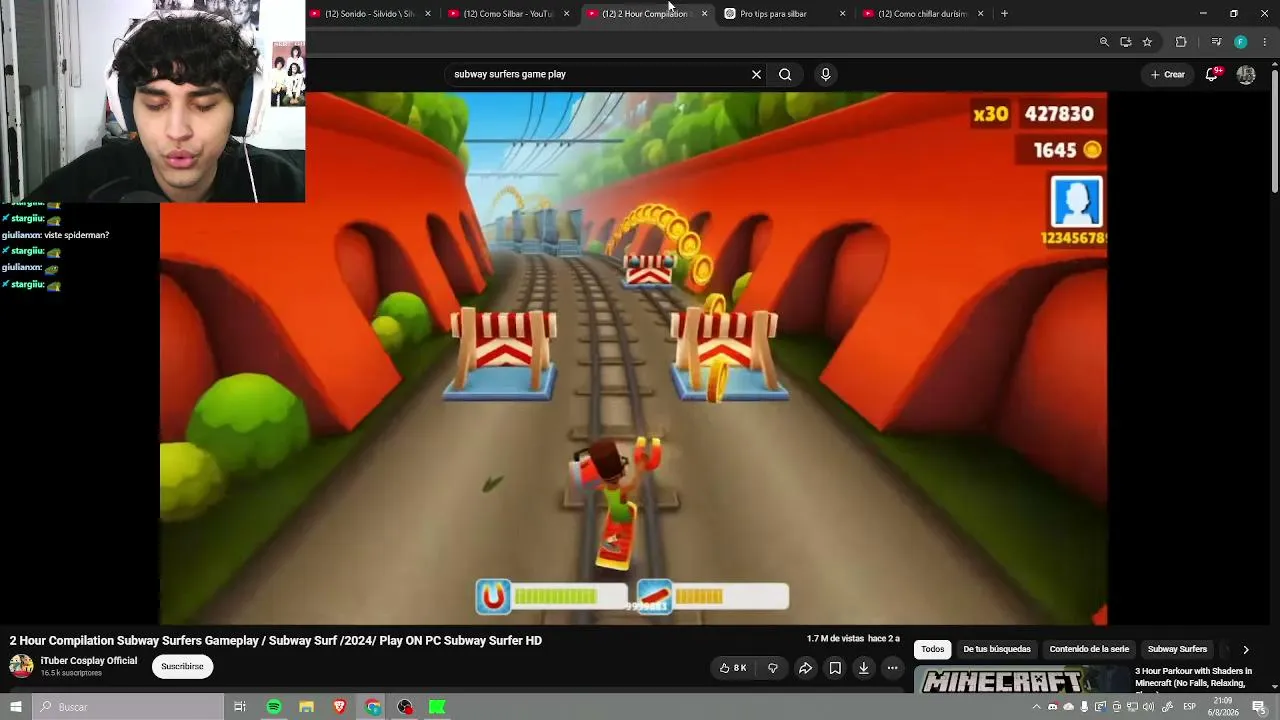Click the YouTube search magnifier button
The image size is (1280, 720).
point(785,74)
